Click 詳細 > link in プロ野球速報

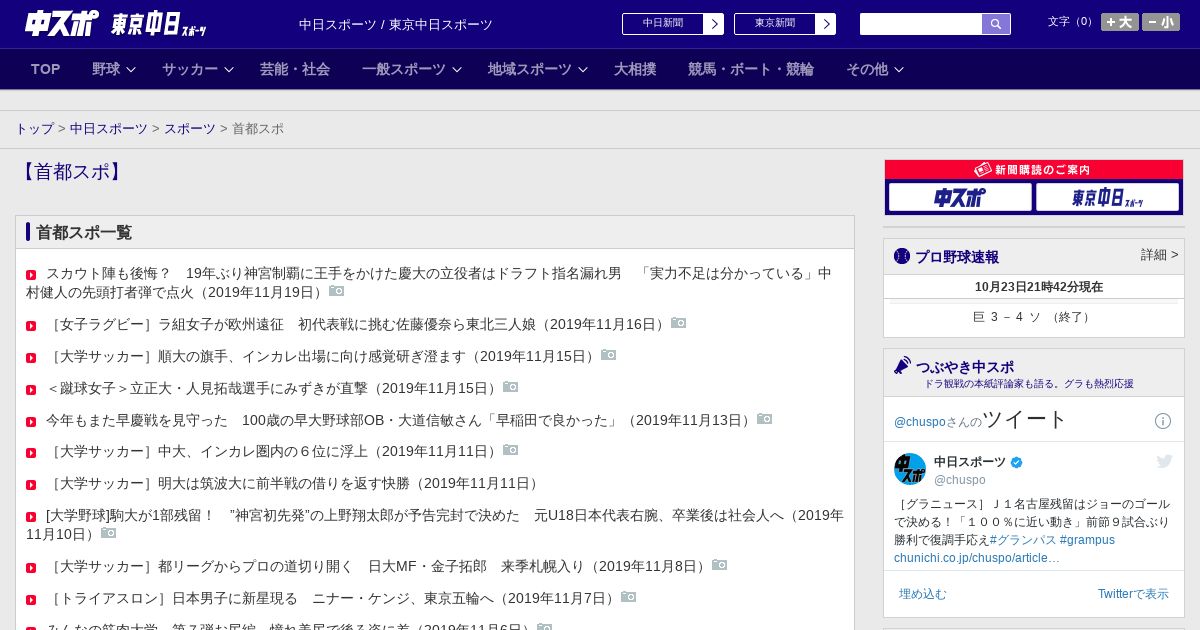coord(1160,255)
